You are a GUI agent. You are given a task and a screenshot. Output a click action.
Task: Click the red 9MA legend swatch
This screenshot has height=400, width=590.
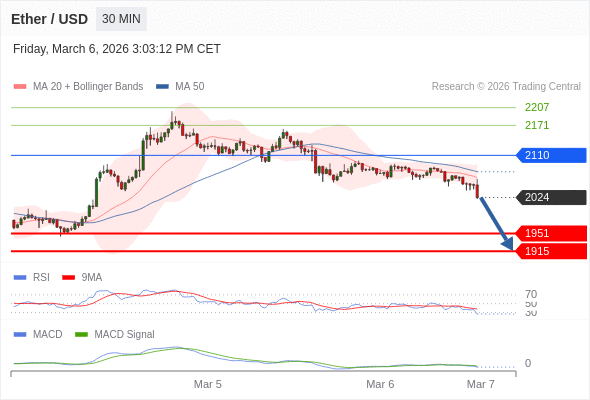[68, 278]
